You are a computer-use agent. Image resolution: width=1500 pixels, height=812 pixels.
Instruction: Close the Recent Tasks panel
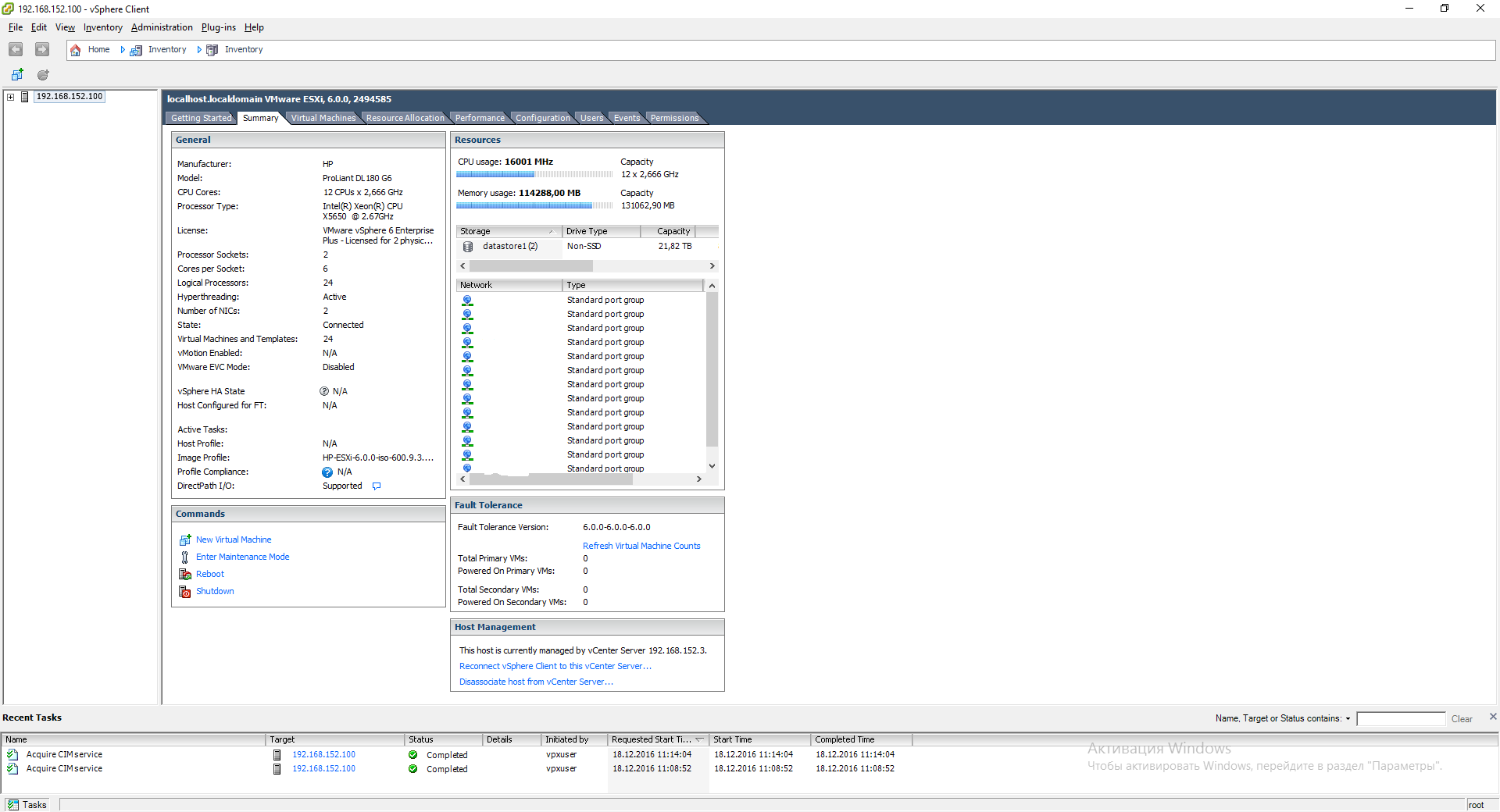click(1493, 717)
